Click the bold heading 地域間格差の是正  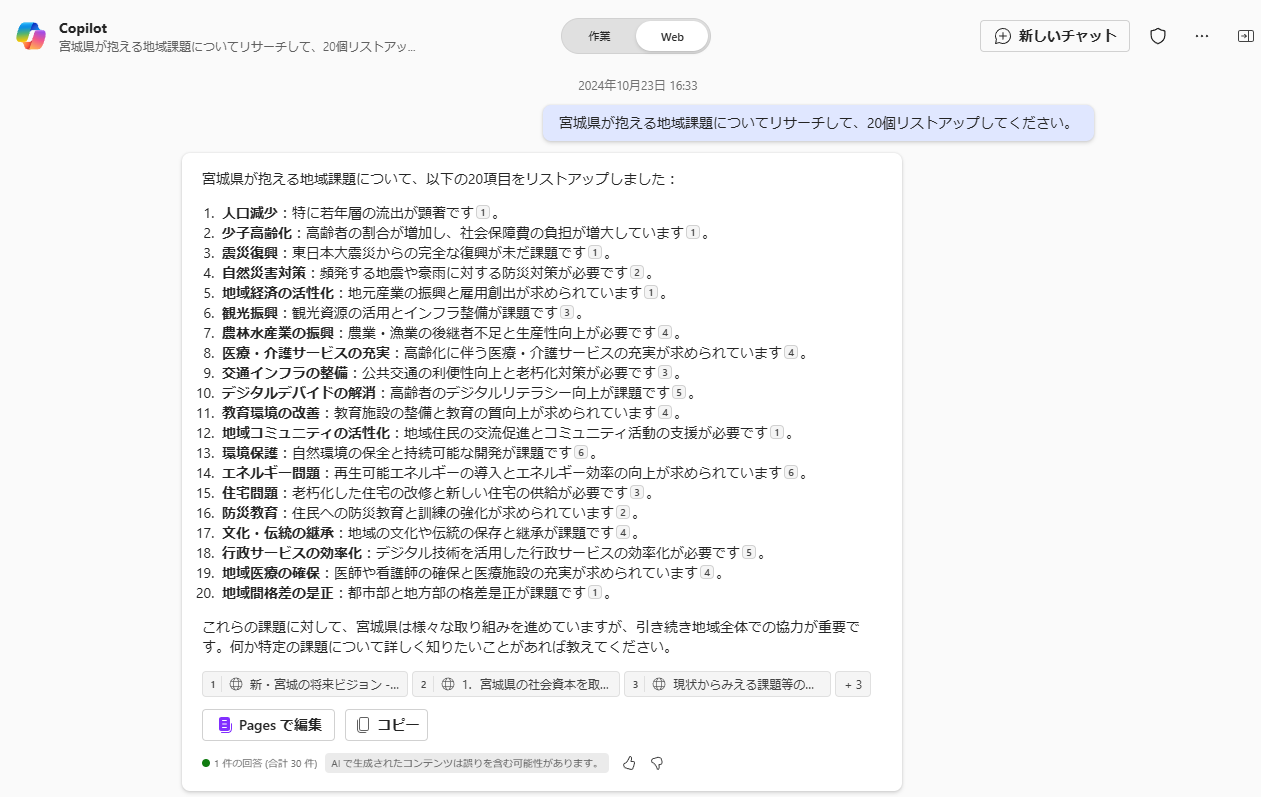tap(277, 592)
